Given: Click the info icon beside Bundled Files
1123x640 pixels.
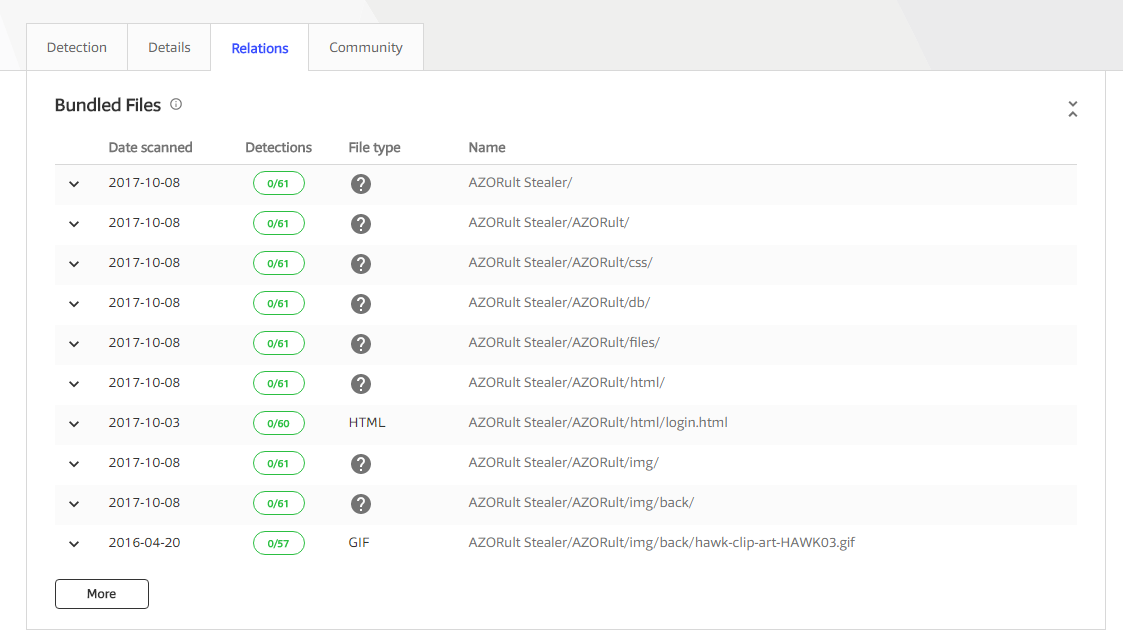Looking at the screenshot, I should (x=176, y=104).
